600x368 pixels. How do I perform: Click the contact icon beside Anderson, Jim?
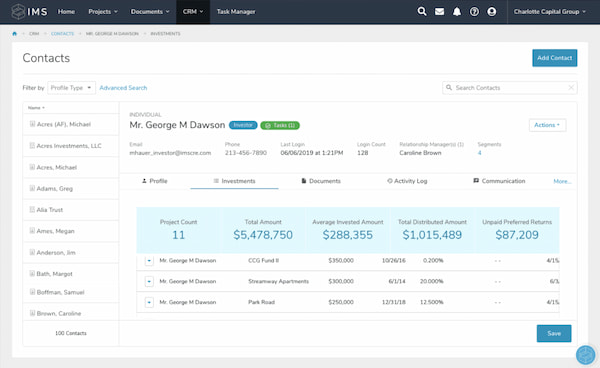32,252
